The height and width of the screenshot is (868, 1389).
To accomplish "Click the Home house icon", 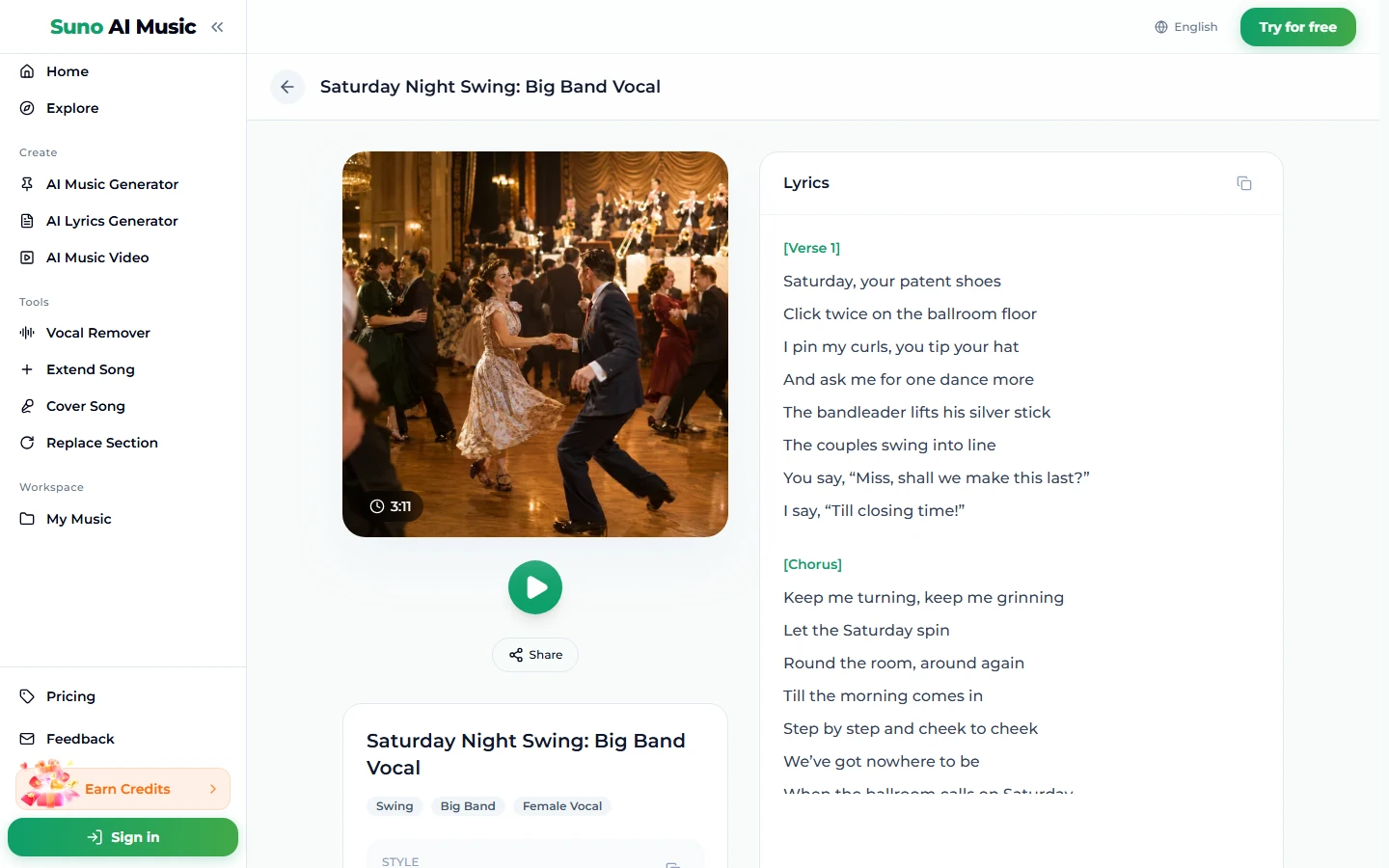I will [x=27, y=71].
